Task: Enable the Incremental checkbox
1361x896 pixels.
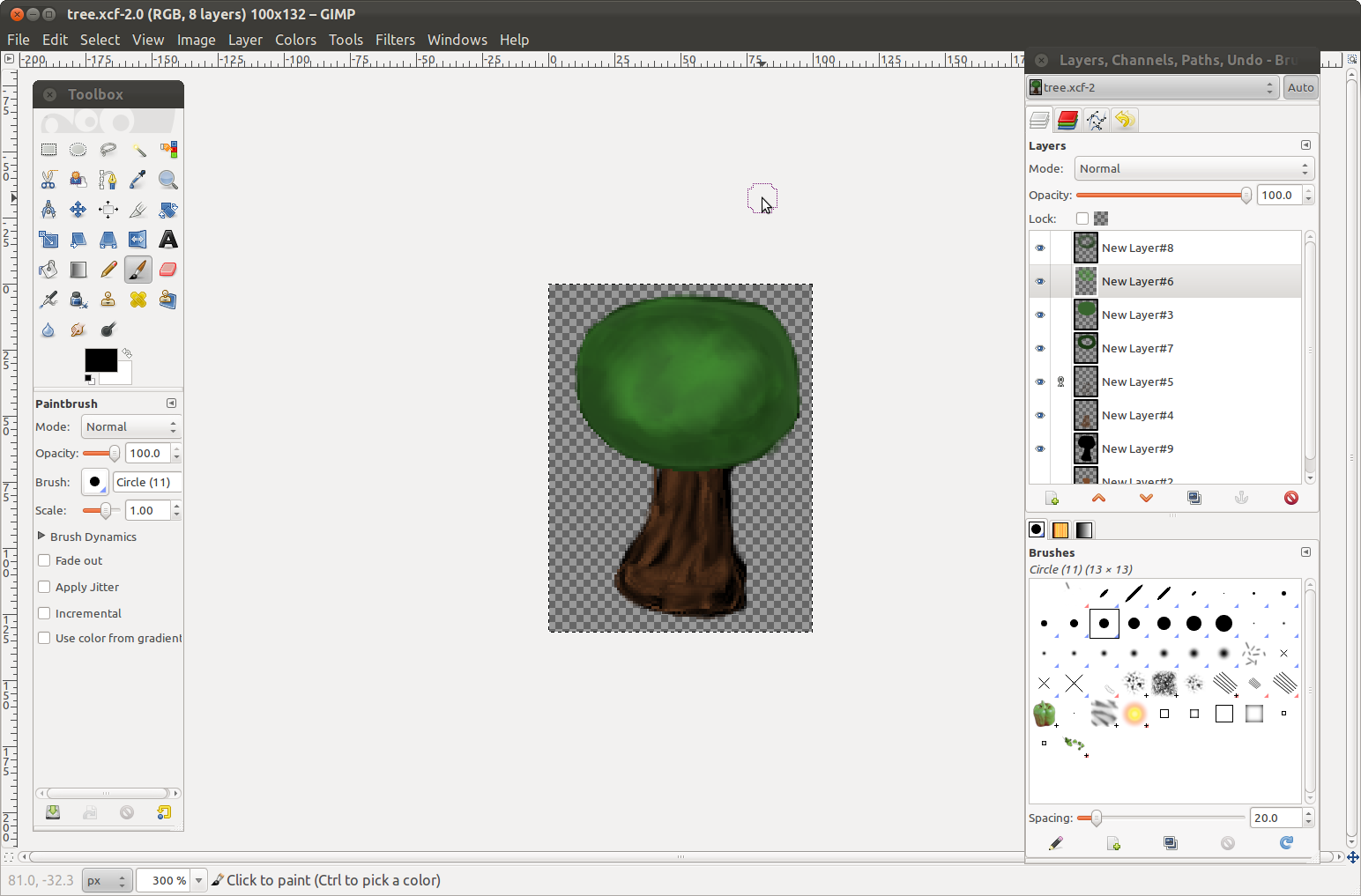Action: point(44,613)
